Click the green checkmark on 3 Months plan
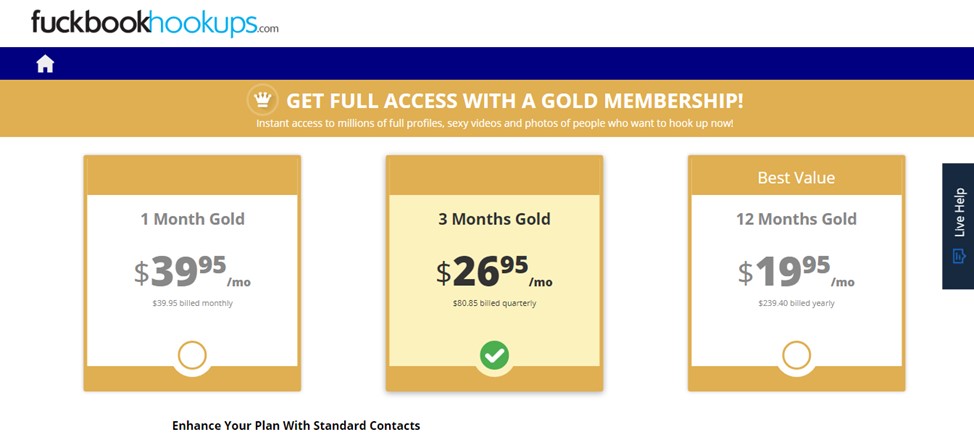974x448 pixels. [494, 355]
